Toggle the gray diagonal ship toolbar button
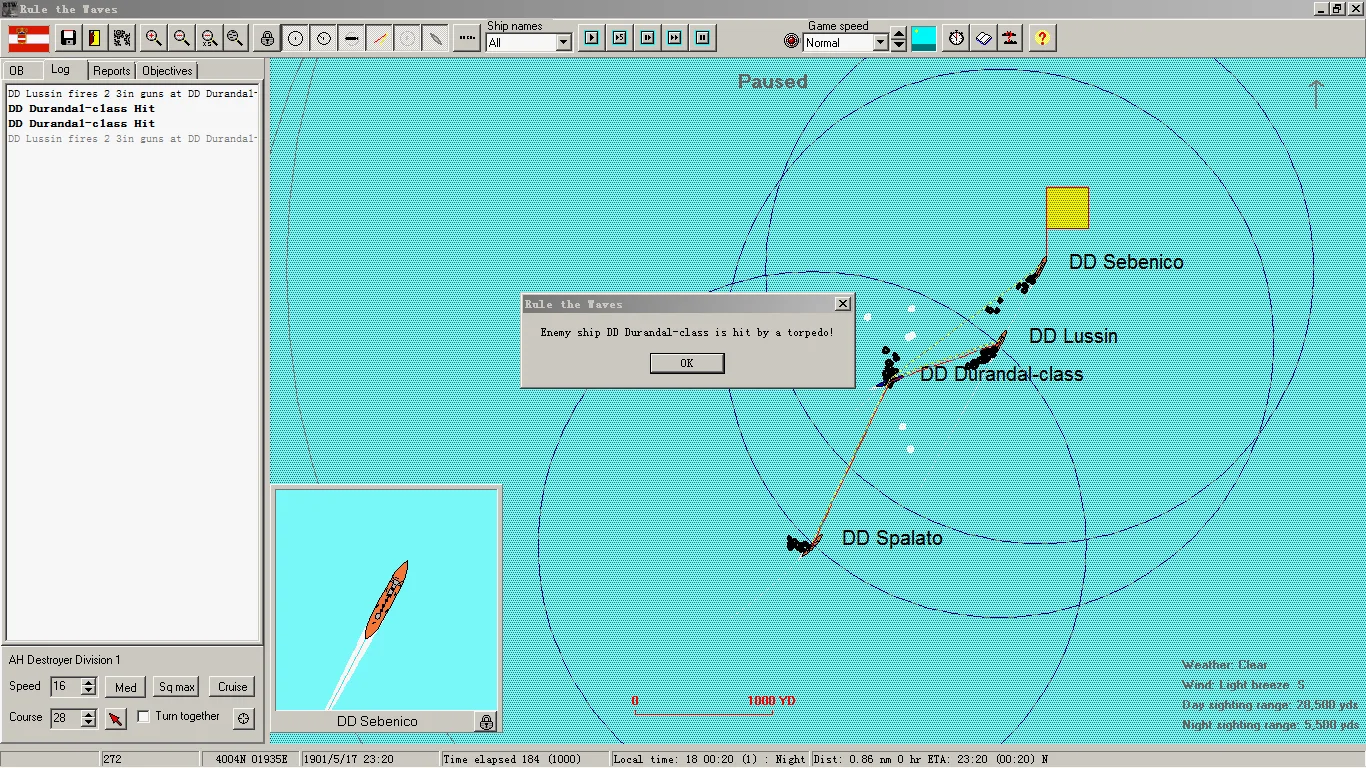This screenshot has height=768, width=1366. point(435,38)
